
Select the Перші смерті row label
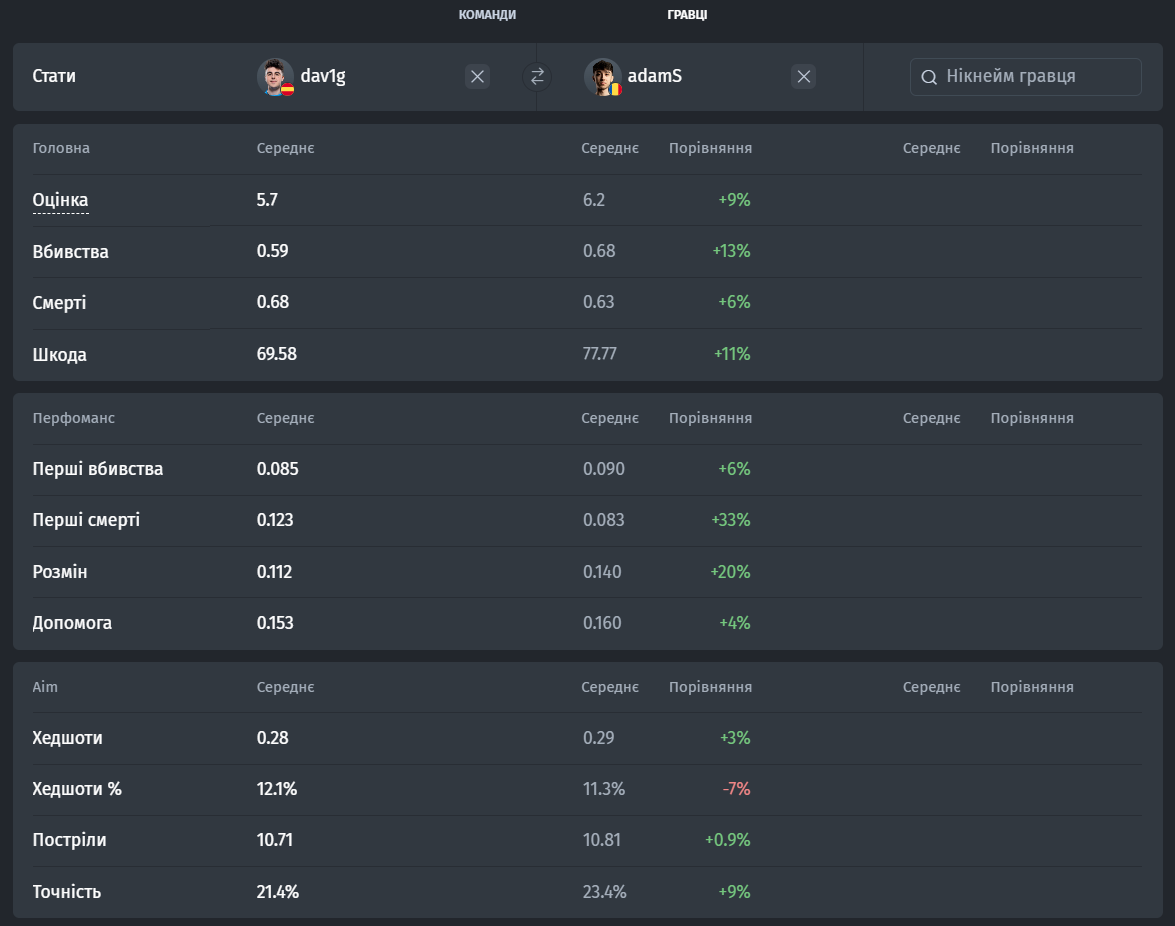tap(86, 520)
